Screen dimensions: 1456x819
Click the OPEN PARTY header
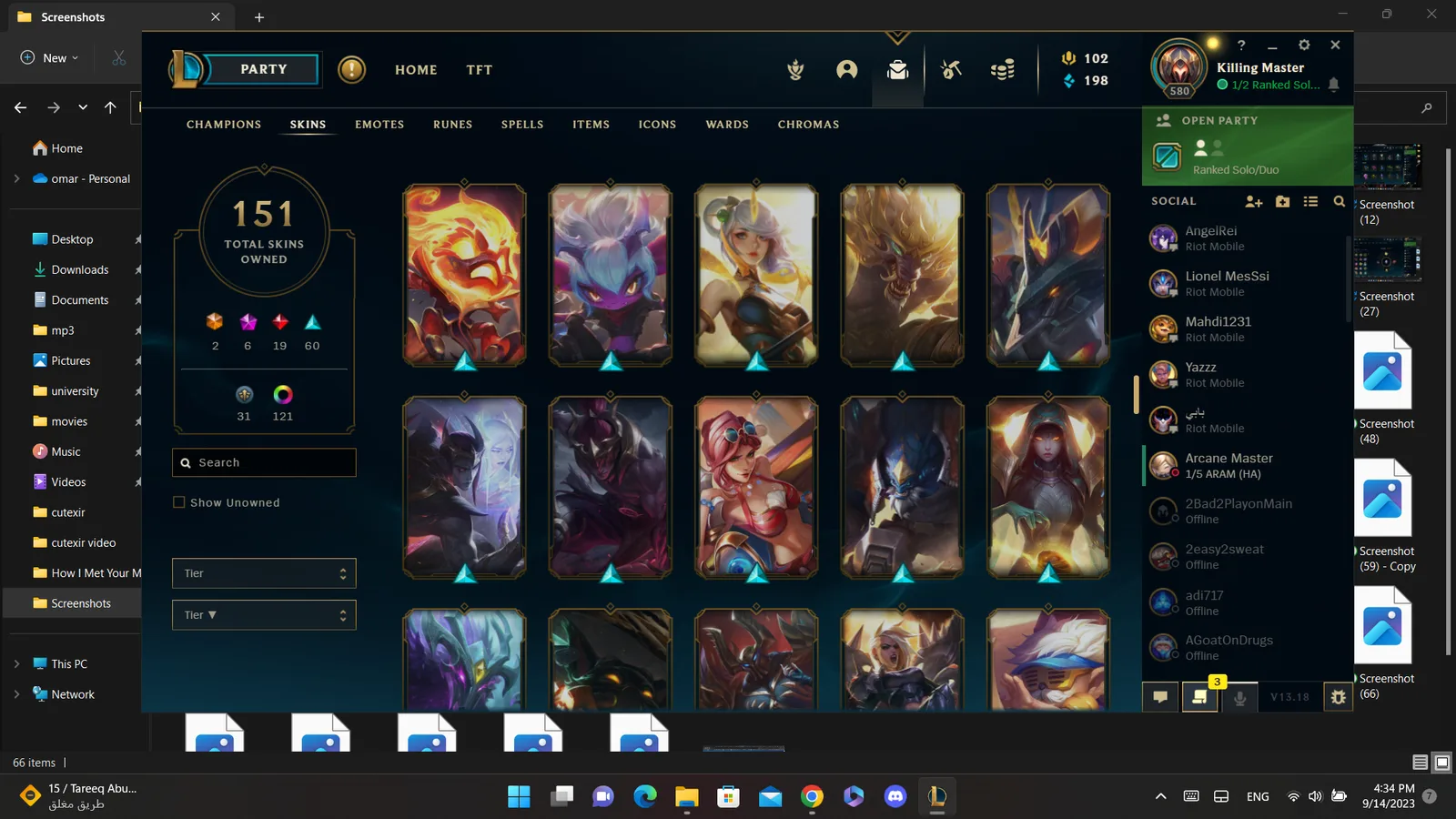tap(1219, 120)
